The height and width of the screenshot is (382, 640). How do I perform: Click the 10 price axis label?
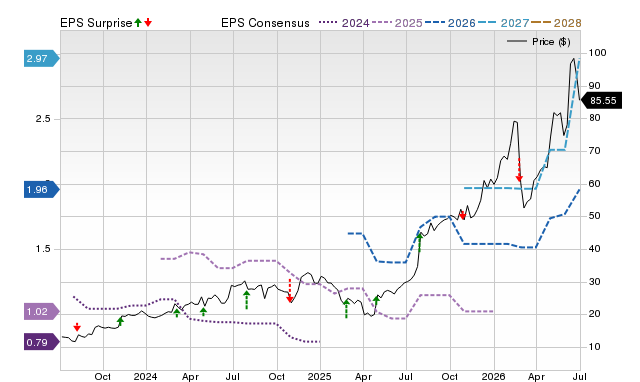(x=594, y=346)
